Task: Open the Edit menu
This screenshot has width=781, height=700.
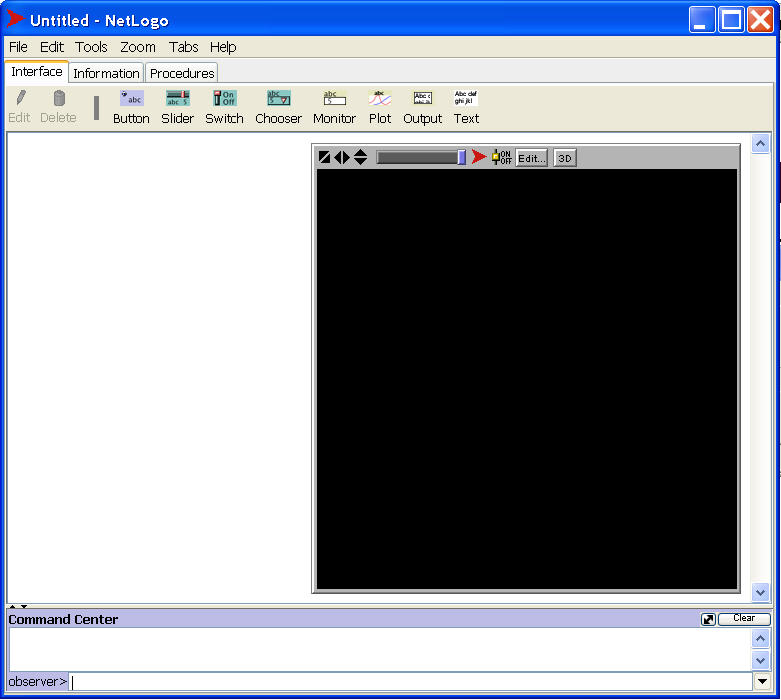Action: (52, 47)
